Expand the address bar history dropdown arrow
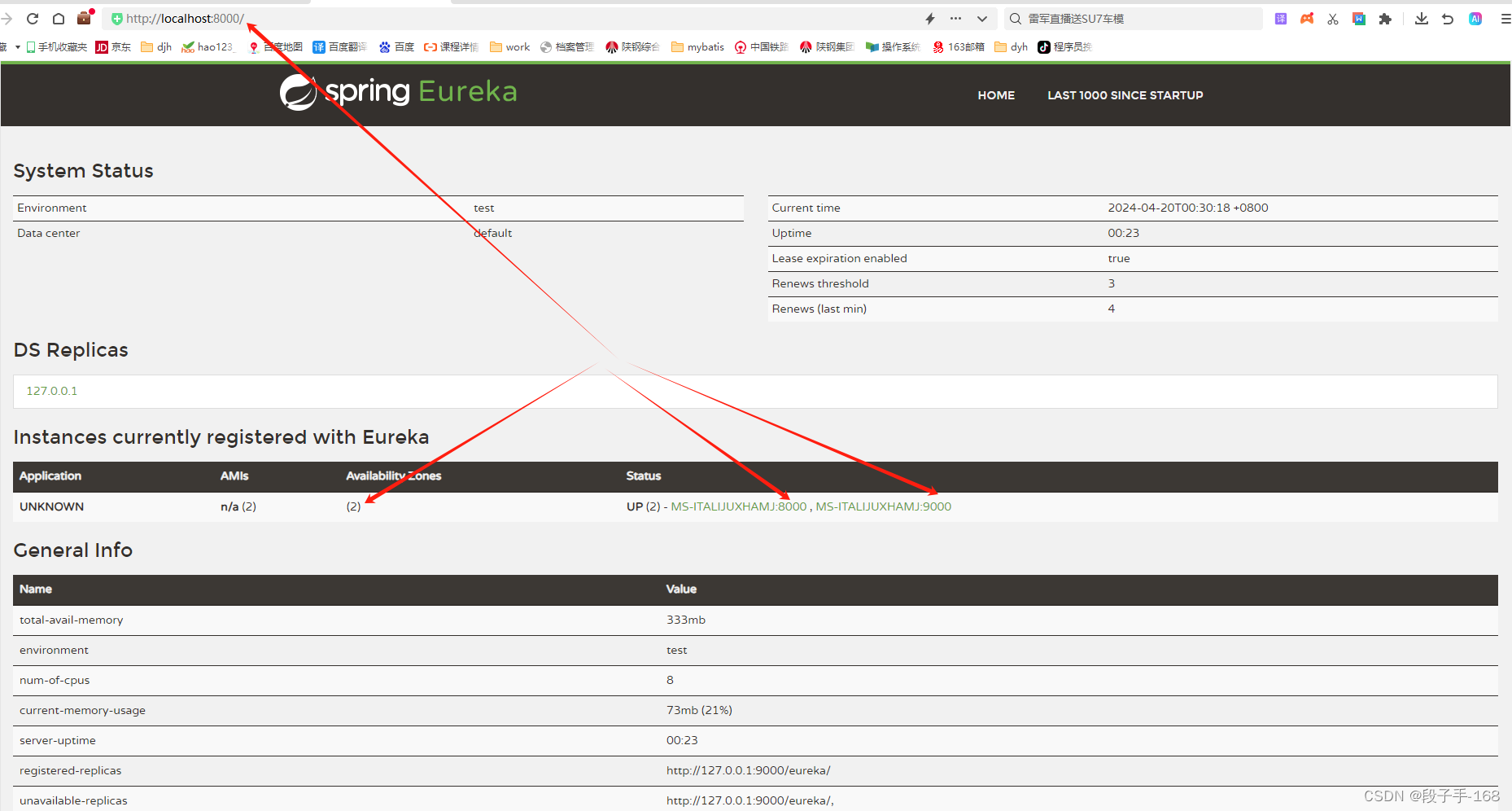The image size is (1512, 811). [x=982, y=19]
